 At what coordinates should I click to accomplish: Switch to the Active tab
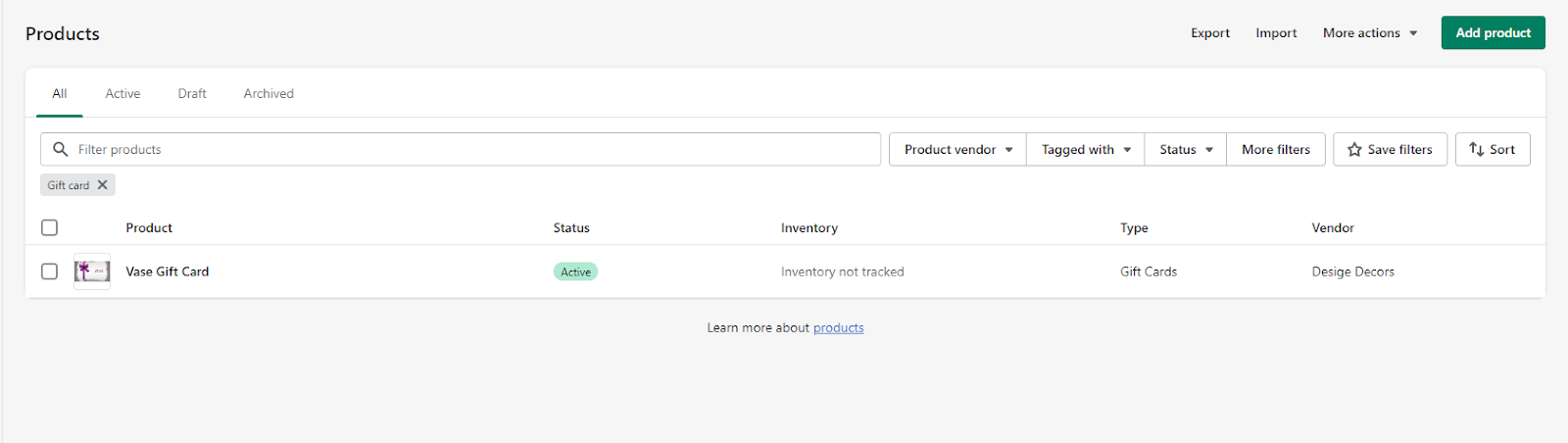click(x=122, y=94)
